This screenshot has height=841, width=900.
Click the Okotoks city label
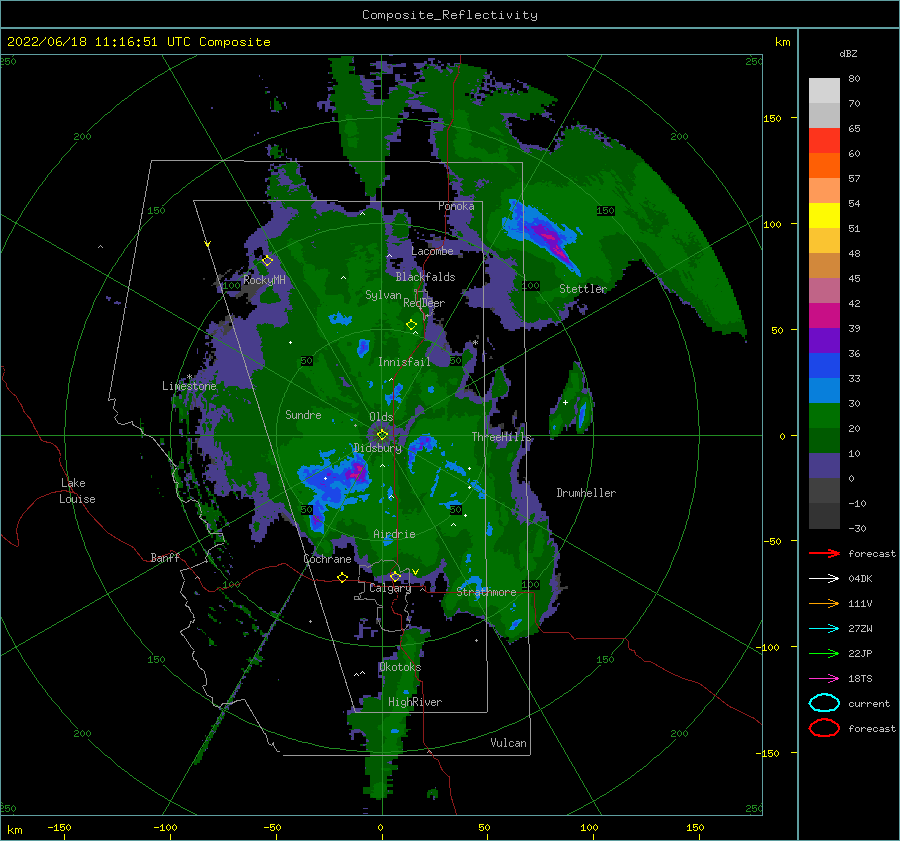click(x=400, y=667)
